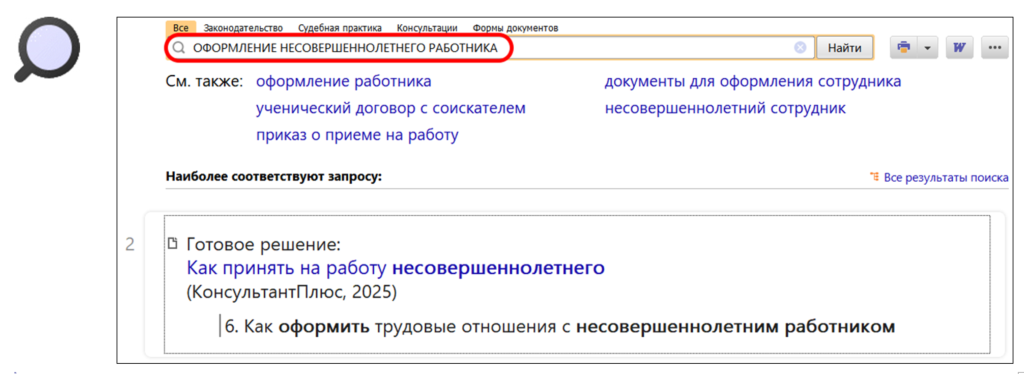Click the tree icon next to Все результаты поиска
Image resolution: width=1024 pixels, height=374 pixels.
pos(874,177)
